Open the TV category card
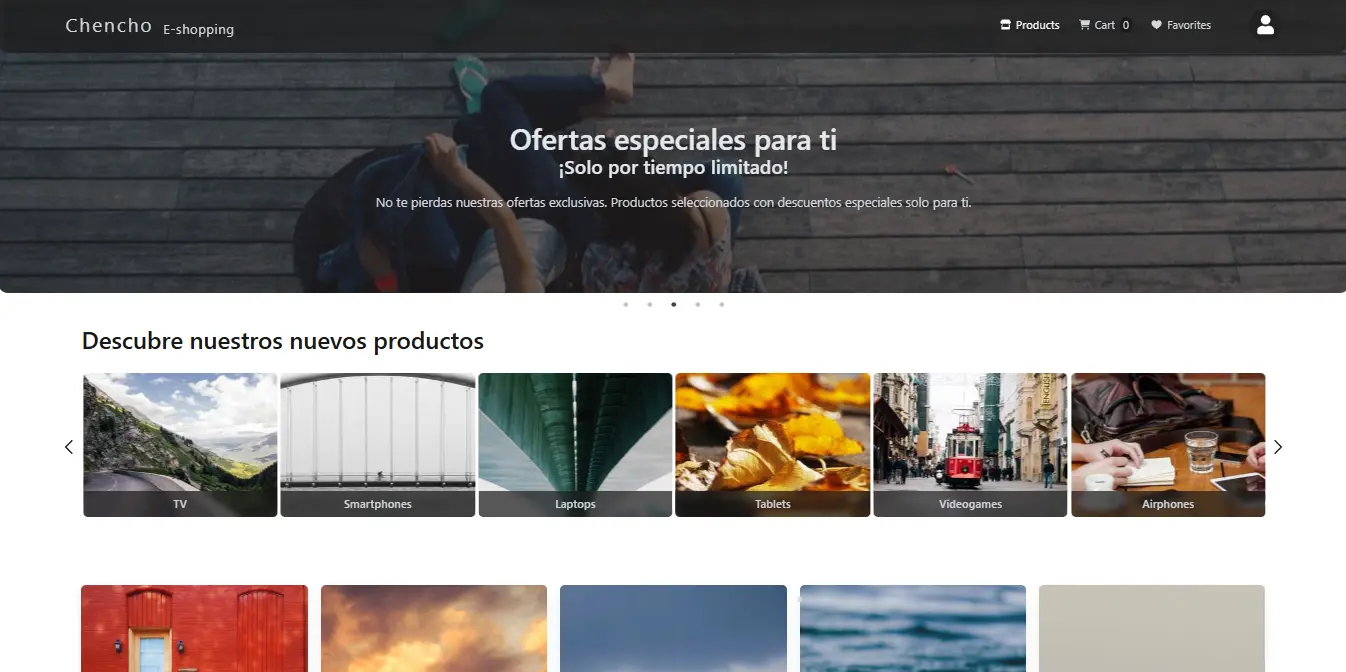The height and width of the screenshot is (672, 1346). pos(180,445)
